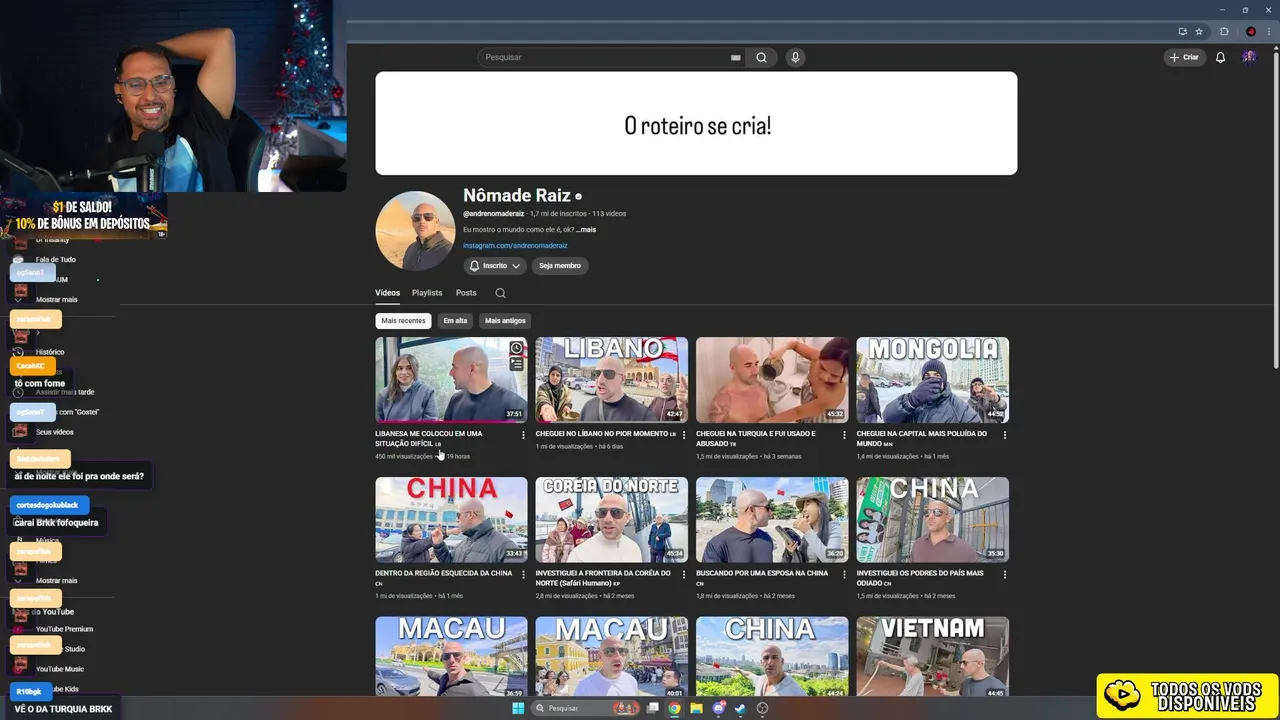Click the page scrollbar up arrow
Image resolution: width=1280 pixels, height=720 pixels.
[x=1274, y=48]
